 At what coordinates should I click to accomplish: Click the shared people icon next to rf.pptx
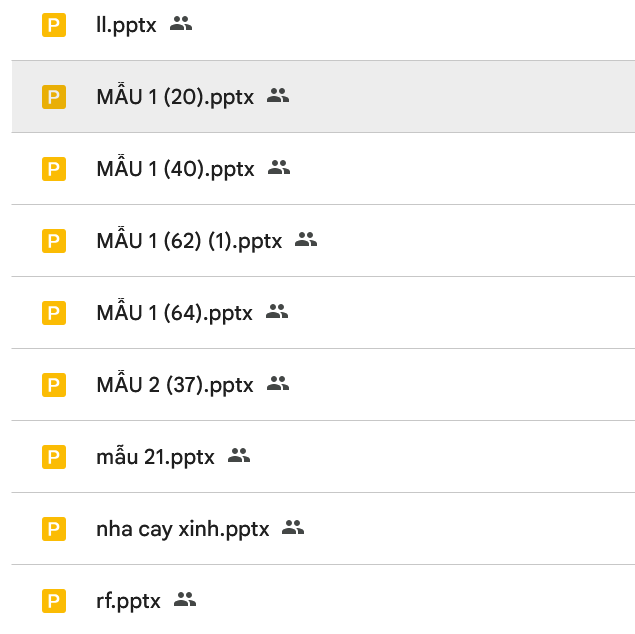tap(185, 600)
